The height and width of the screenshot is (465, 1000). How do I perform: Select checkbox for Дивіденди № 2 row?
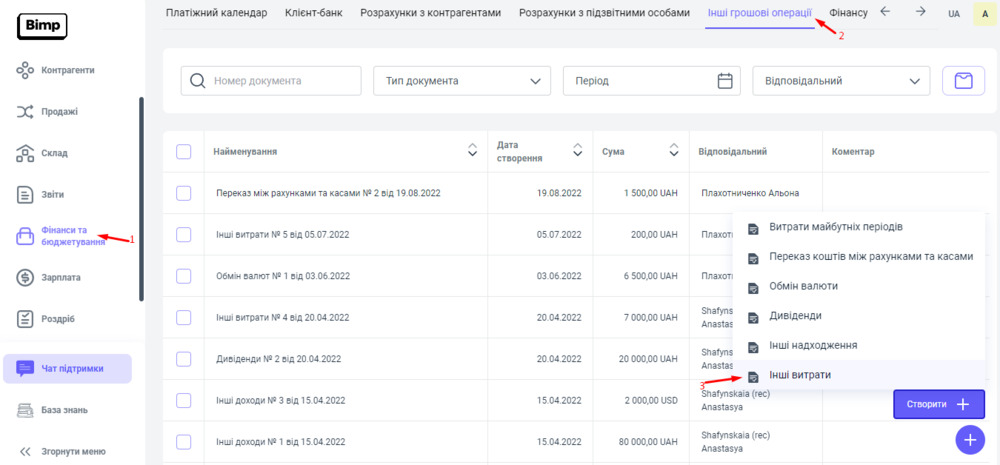pyautogui.click(x=183, y=359)
